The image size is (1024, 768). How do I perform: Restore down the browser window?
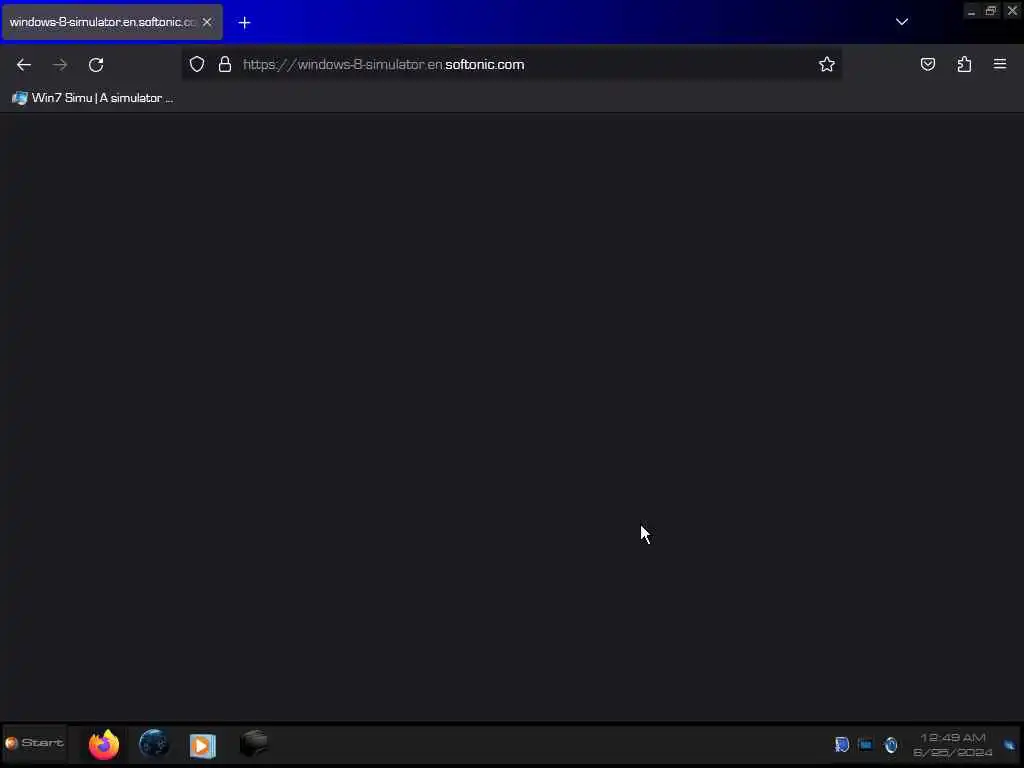(991, 11)
